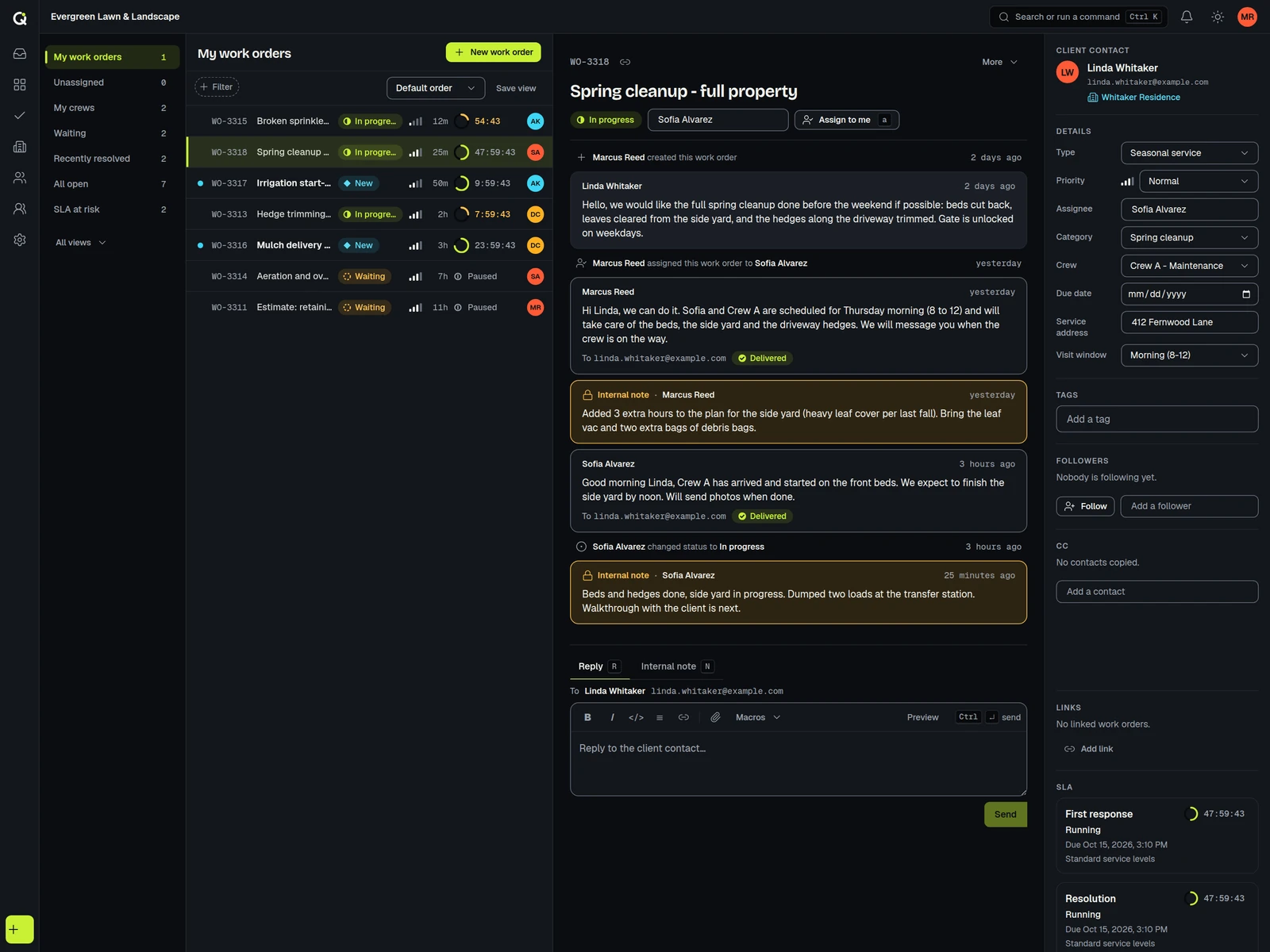Open the Macros dropdown
This screenshot has height=952, width=1270.
(758, 717)
